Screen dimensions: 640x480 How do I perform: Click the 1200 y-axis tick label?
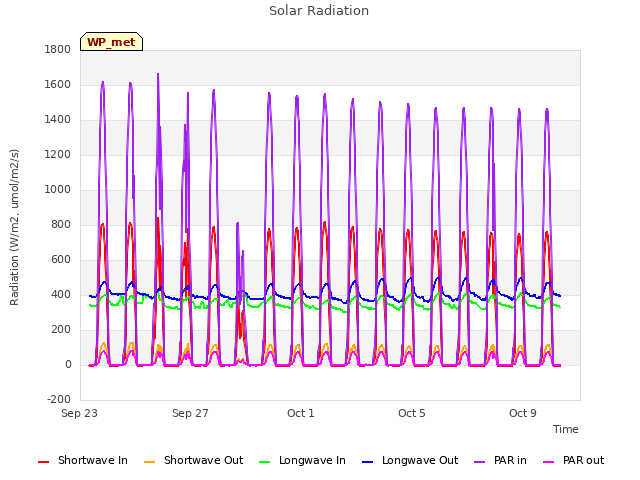pyautogui.click(x=58, y=155)
